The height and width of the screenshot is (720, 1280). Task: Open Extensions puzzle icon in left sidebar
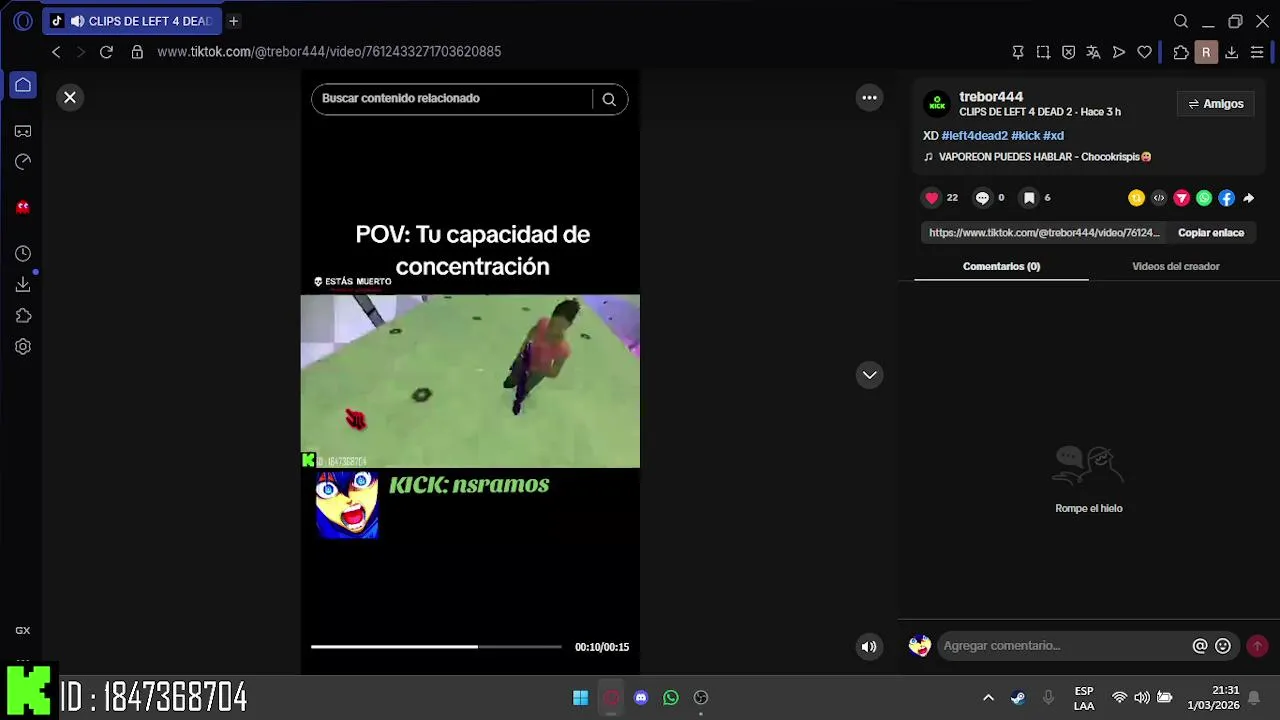23,316
